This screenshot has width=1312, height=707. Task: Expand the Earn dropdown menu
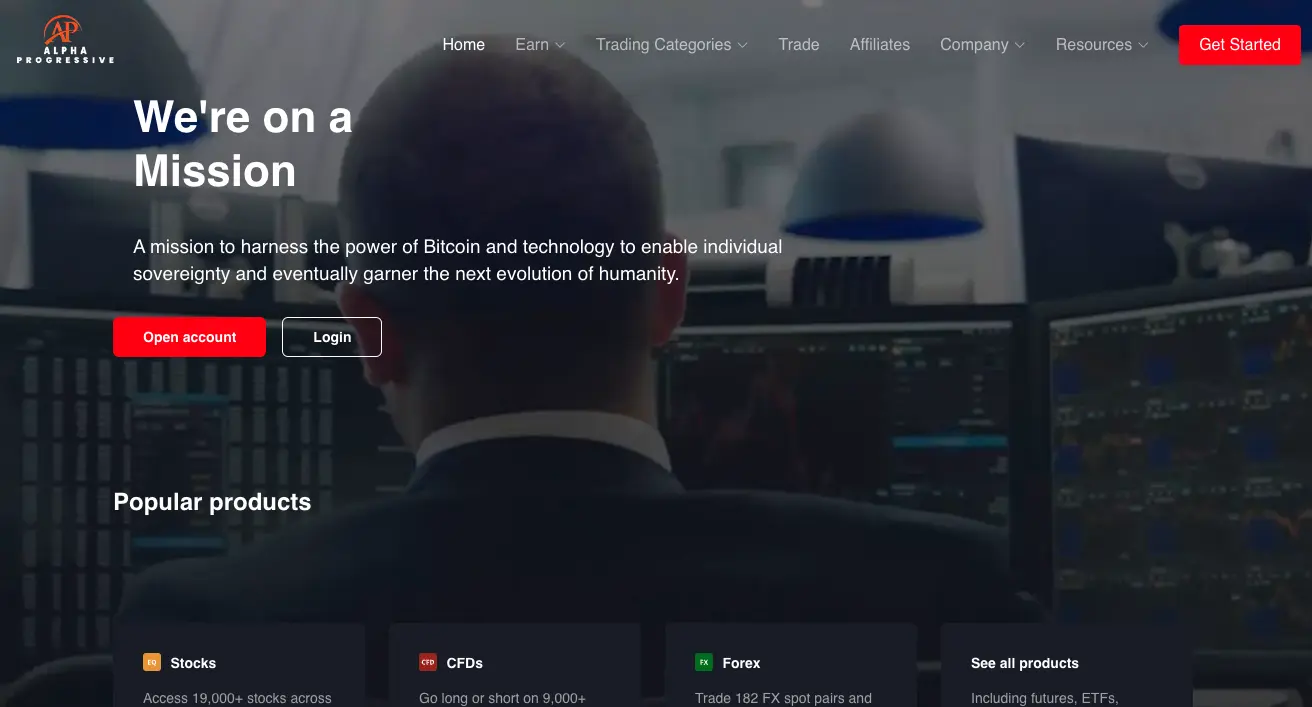coord(540,45)
